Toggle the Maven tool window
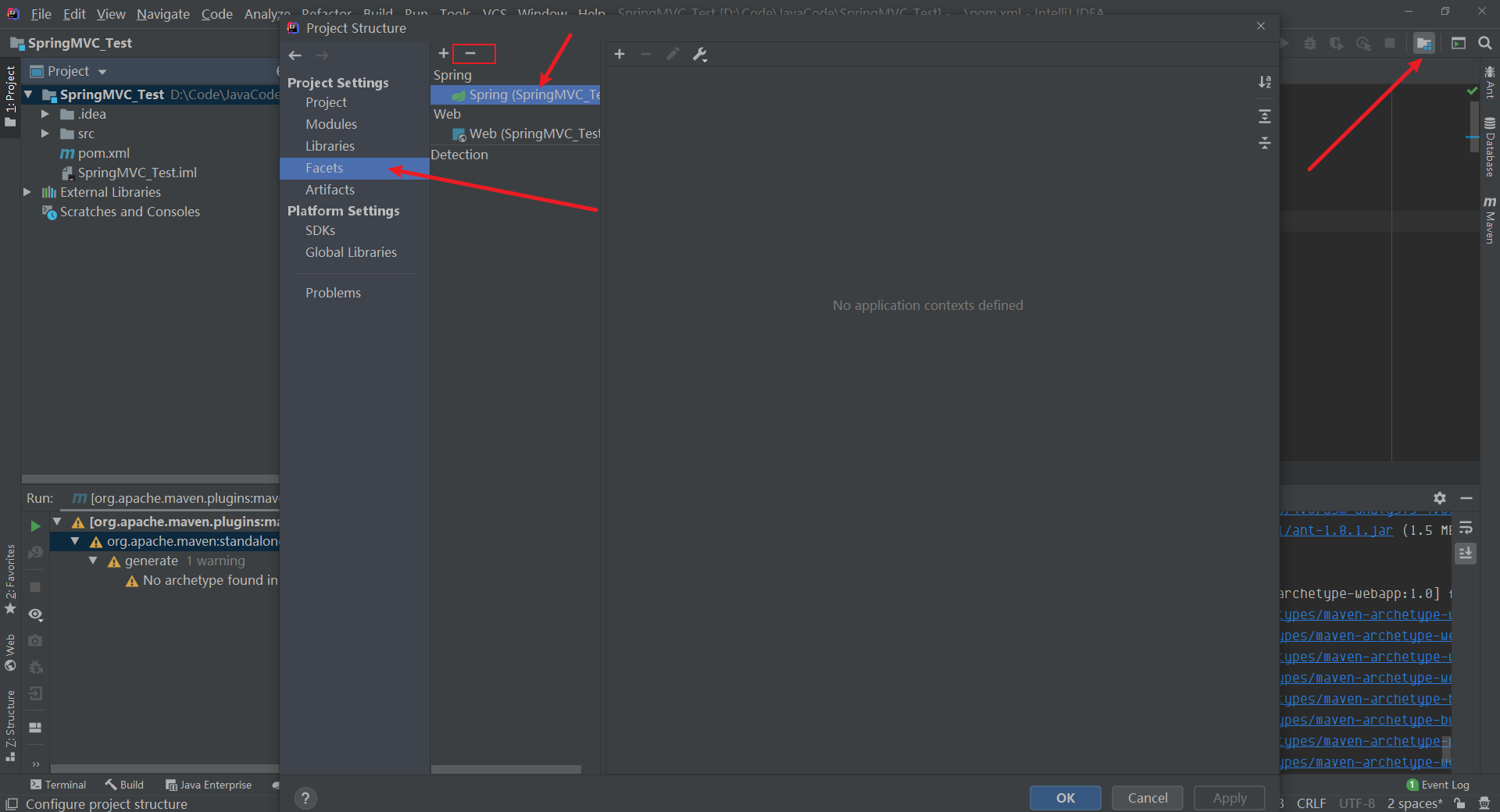 click(1490, 220)
